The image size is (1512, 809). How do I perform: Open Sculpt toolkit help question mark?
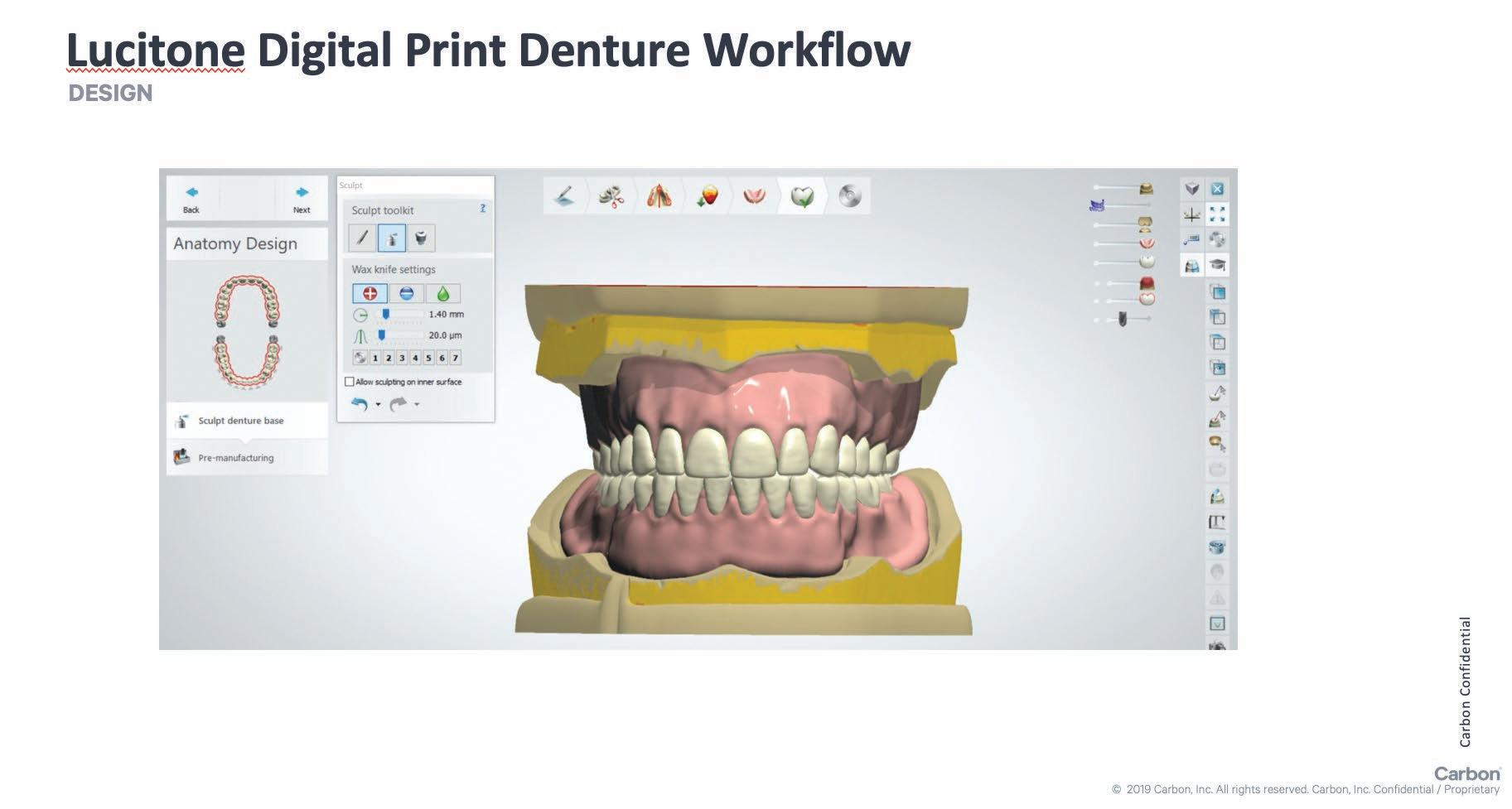pyautogui.click(x=483, y=209)
